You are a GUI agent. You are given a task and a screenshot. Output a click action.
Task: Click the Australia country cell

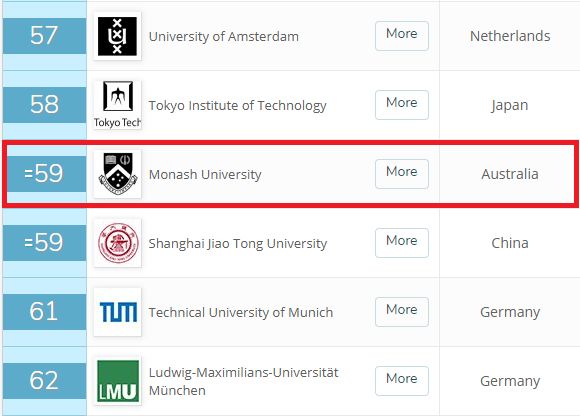coord(510,174)
